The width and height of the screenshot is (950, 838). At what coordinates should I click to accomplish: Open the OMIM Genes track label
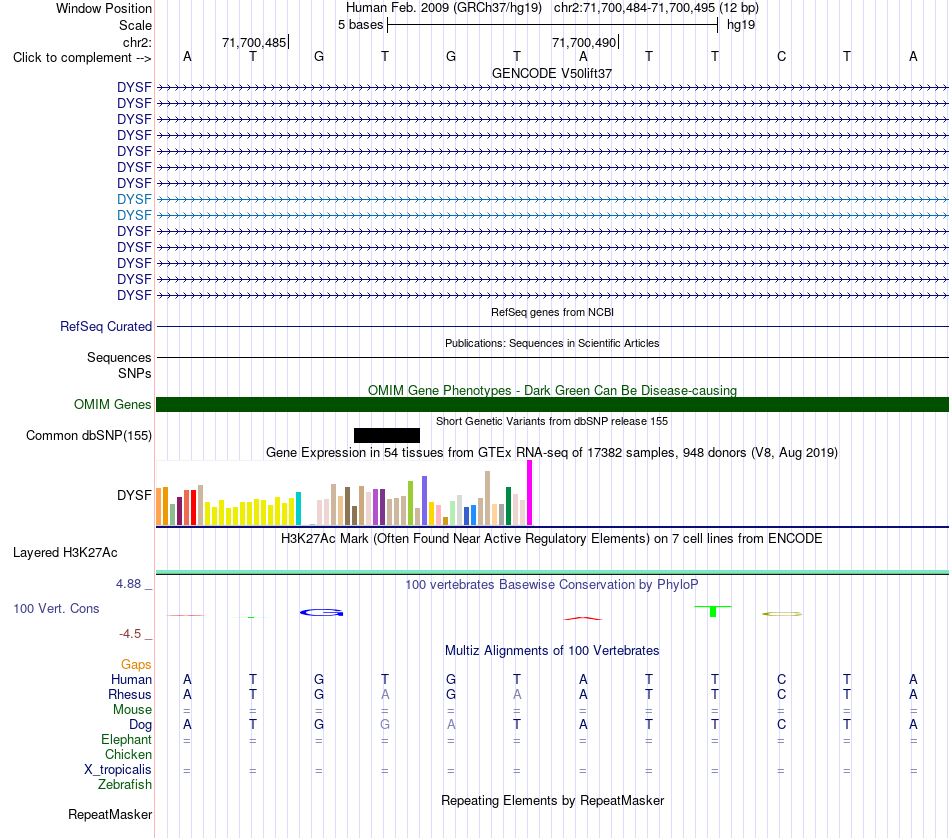coord(112,404)
